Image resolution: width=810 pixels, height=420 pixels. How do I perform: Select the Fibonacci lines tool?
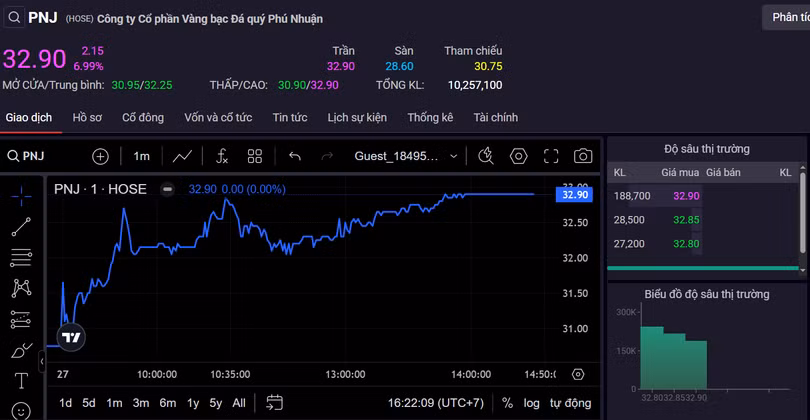pos(21,257)
